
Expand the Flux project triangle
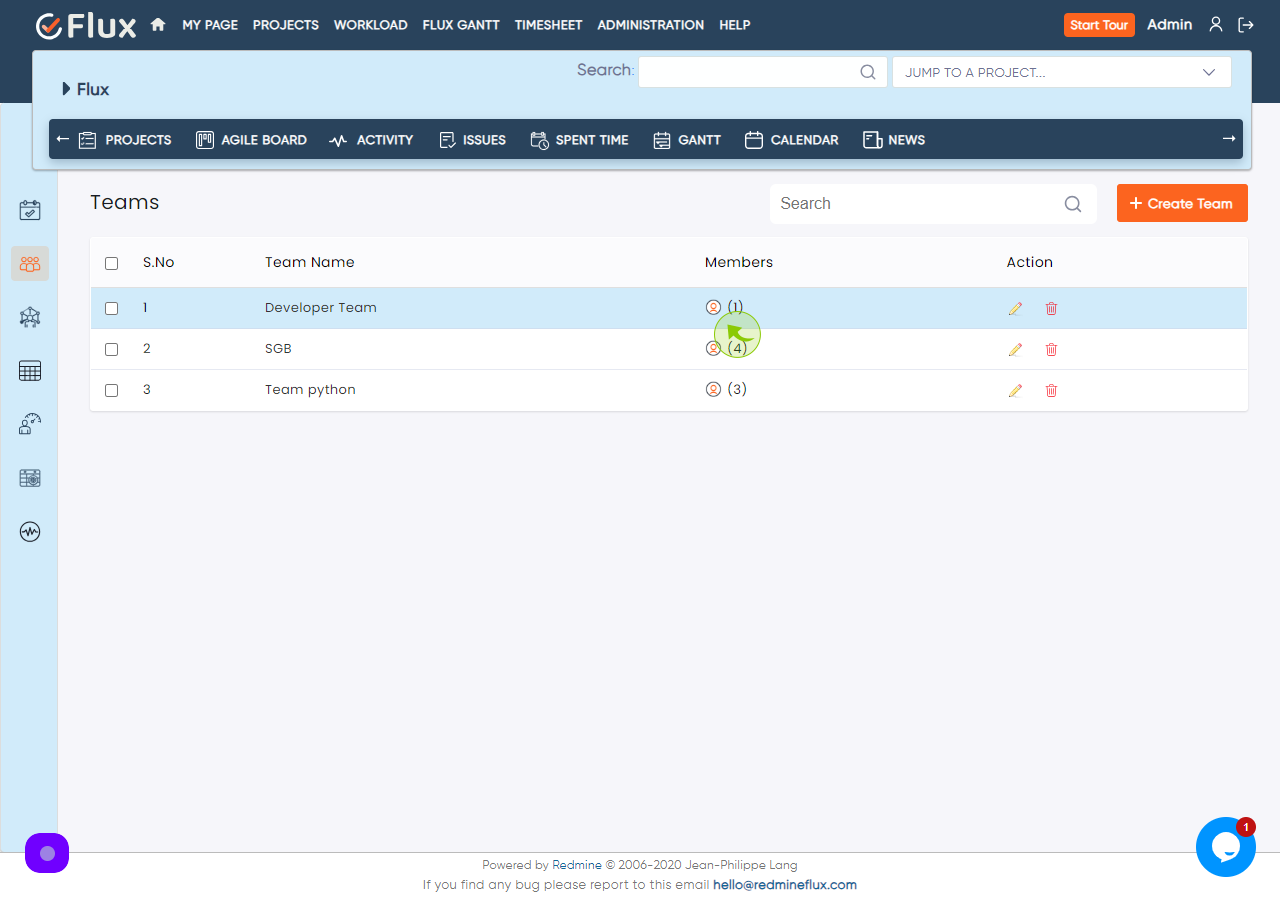click(x=66, y=89)
